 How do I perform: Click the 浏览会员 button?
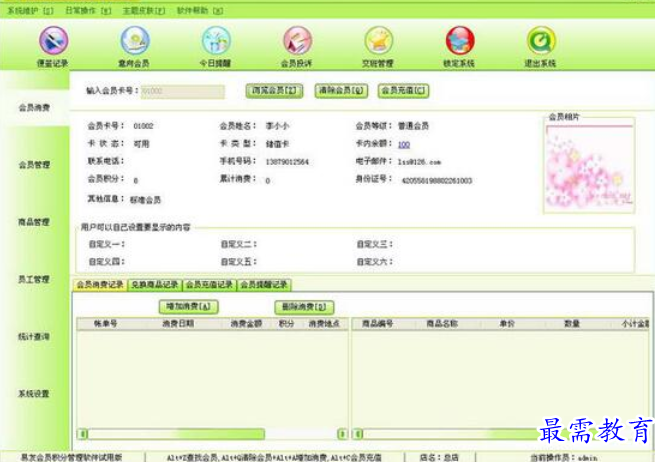pos(274,91)
